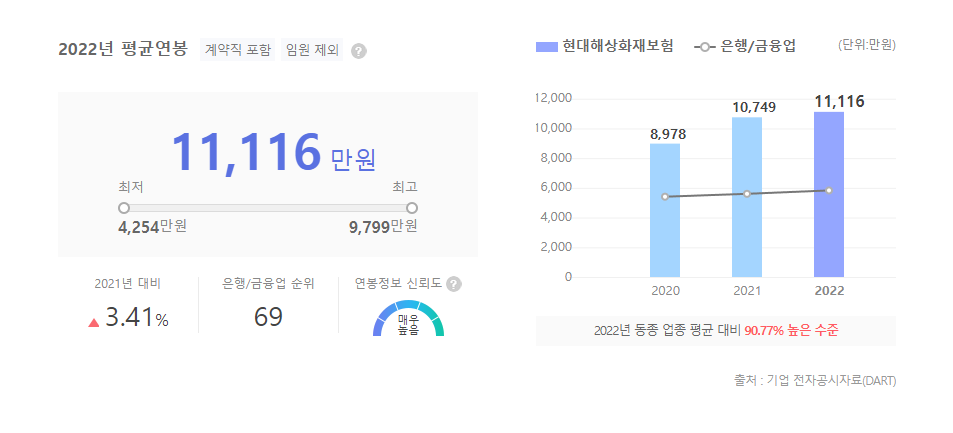
Task: Select the 계약직 포함 tag
Action: (x=238, y=50)
